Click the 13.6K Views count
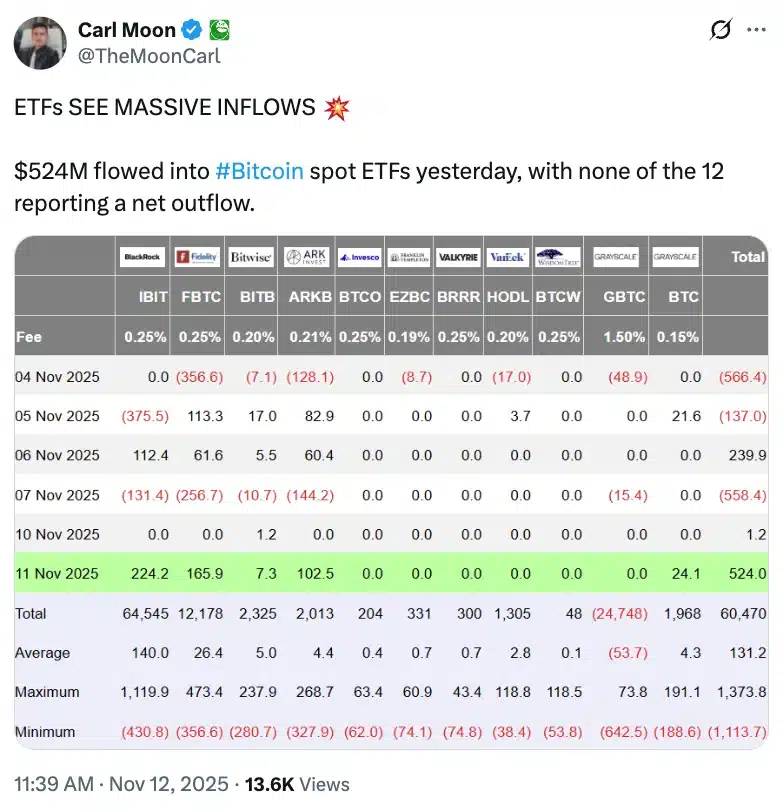The width and height of the screenshot is (784, 812). pos(297,784)
